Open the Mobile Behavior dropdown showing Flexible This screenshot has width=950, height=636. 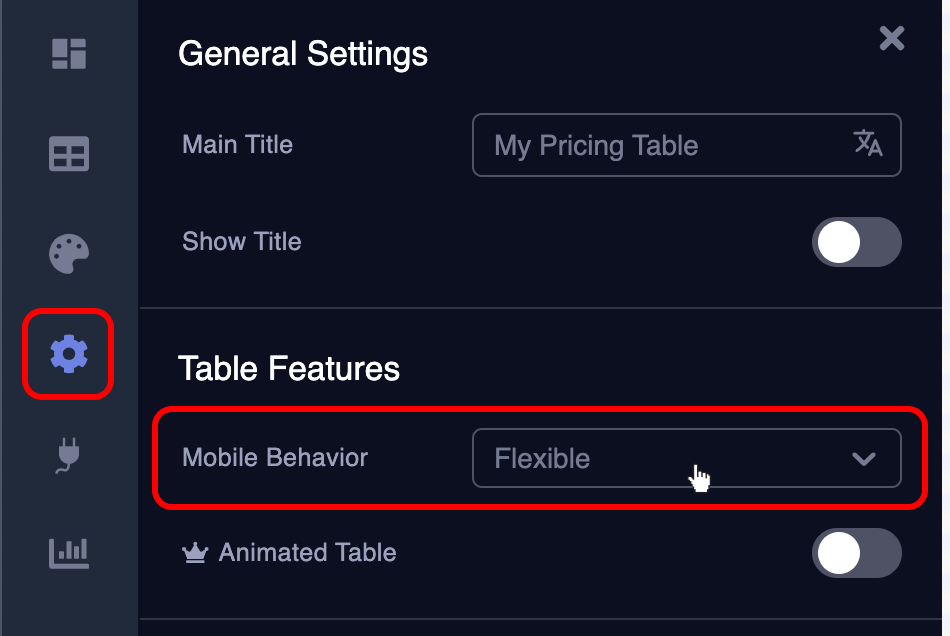[660, 458]
